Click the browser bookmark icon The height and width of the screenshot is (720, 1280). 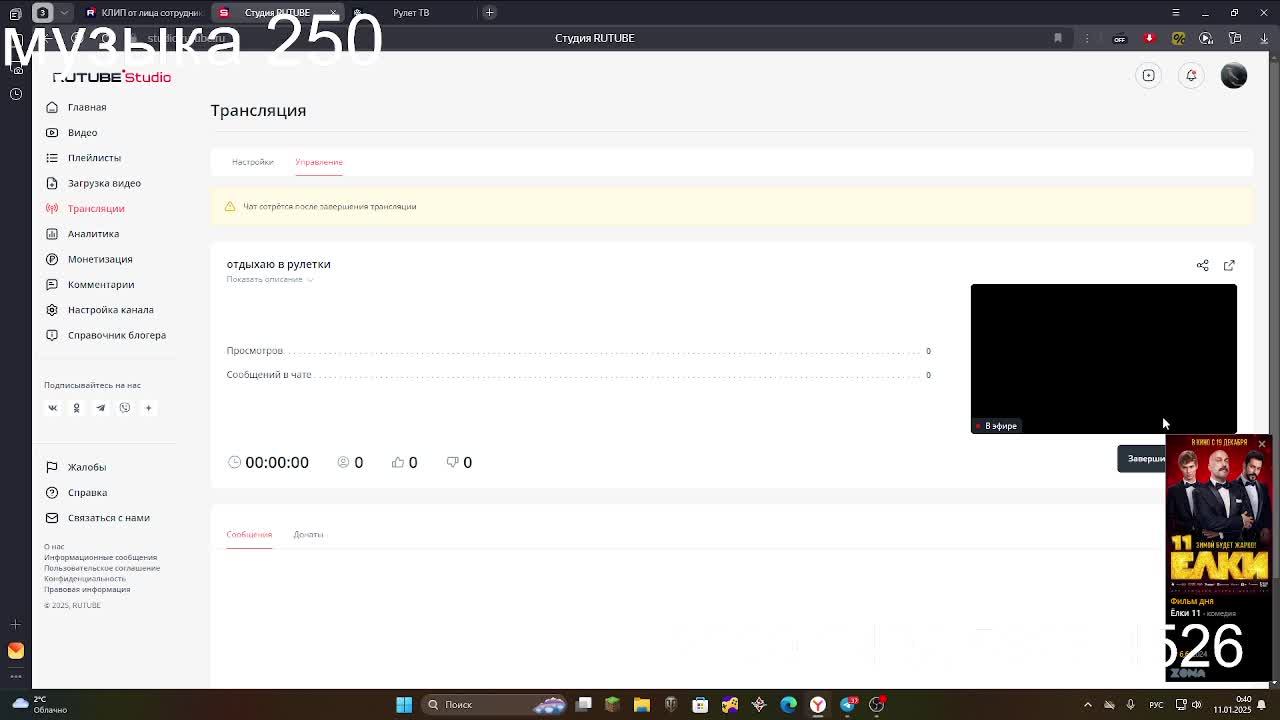point(1058,38)
